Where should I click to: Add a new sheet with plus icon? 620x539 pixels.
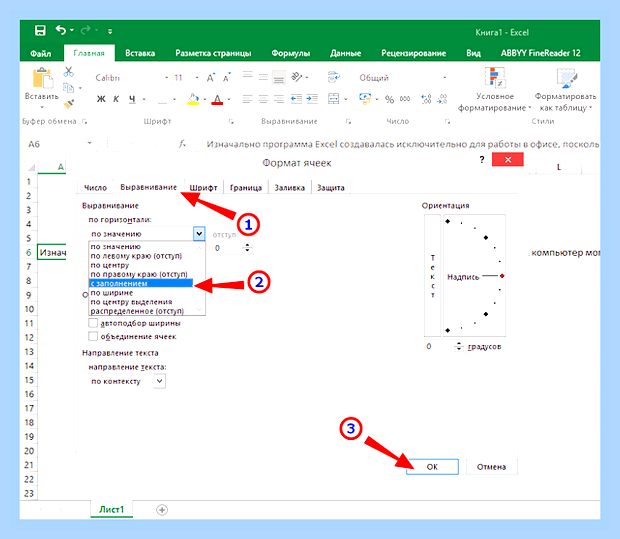click(x=162, y=510)
